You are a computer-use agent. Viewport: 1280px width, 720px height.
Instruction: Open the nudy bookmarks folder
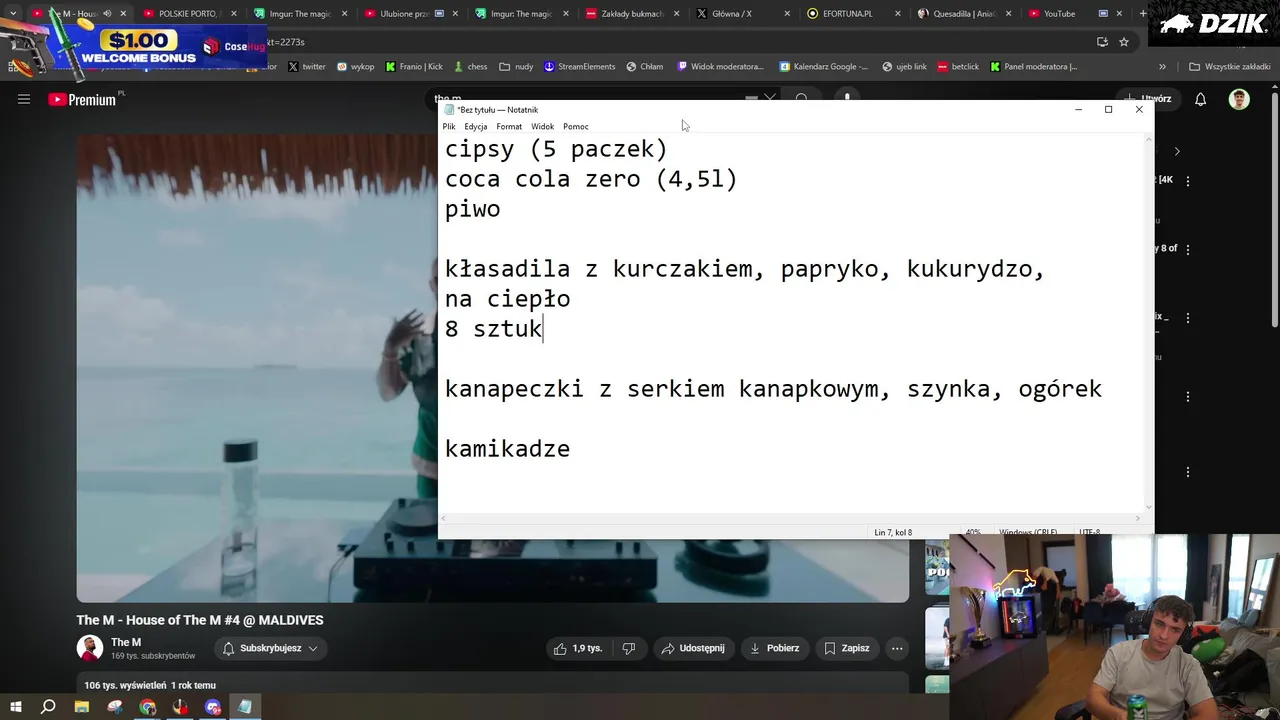coord(517,67)
